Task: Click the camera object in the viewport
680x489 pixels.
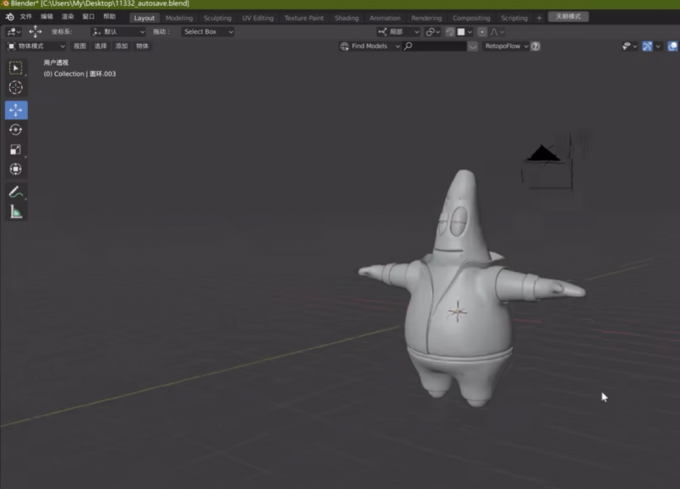Action: click(x=549, y=167)
